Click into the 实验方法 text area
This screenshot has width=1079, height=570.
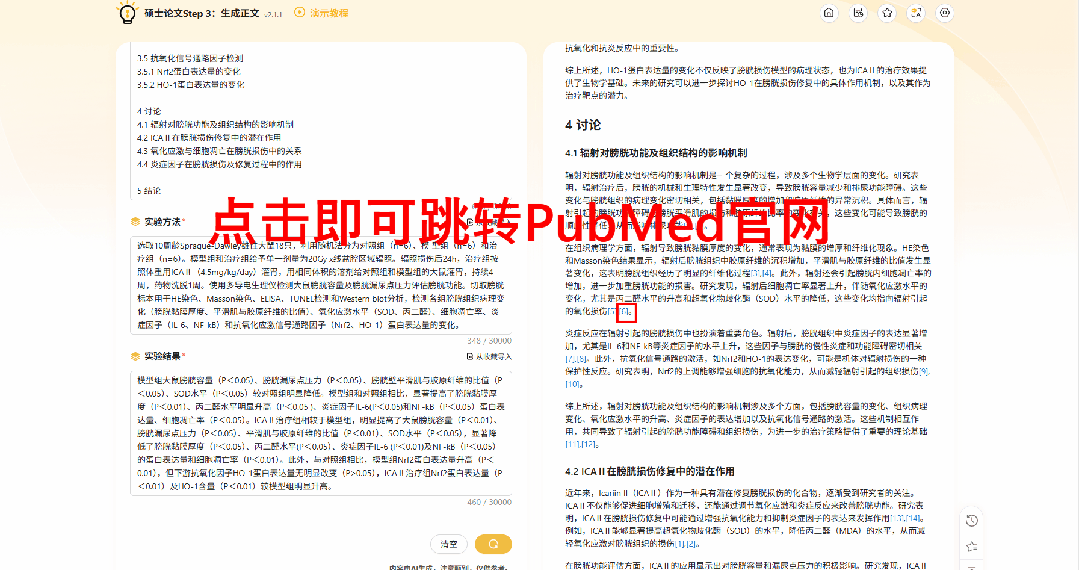pos(321,285)
